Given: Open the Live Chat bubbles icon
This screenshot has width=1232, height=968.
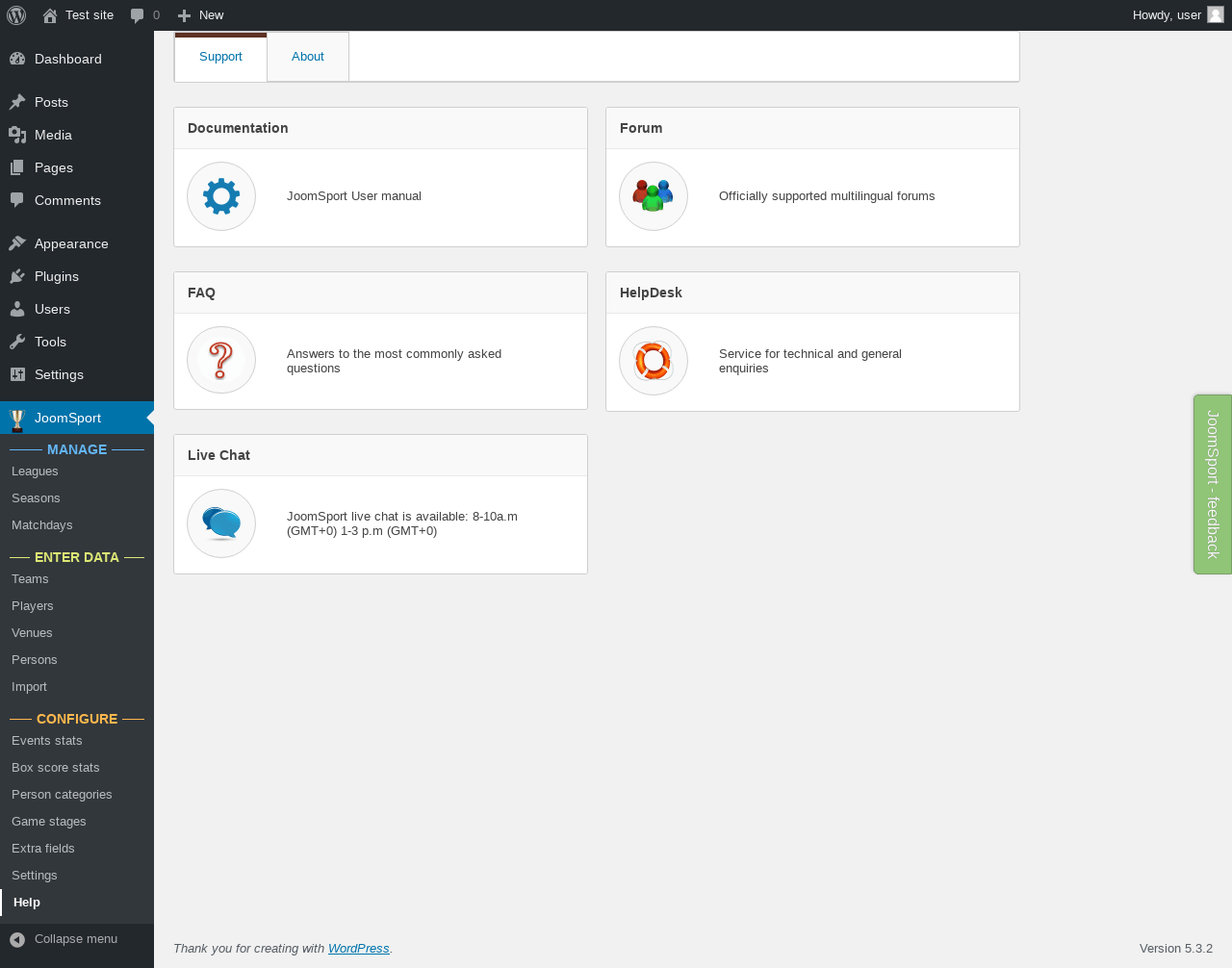Looking at the screenshot, I should click(221, 523).
